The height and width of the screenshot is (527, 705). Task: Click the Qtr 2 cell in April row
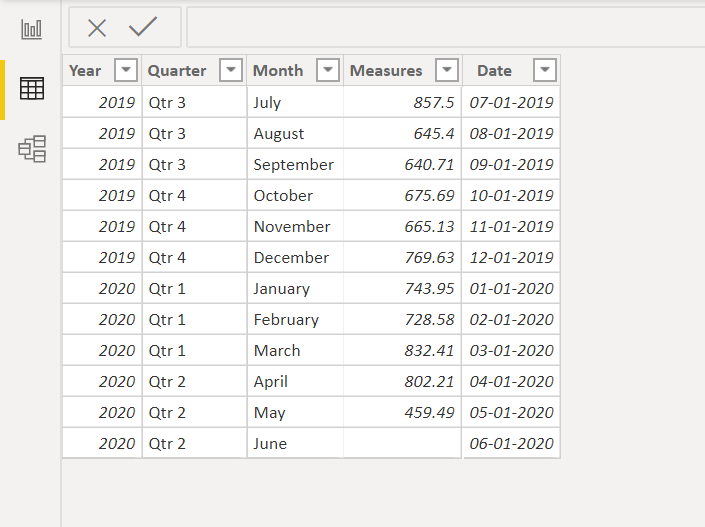tap(194, 382)
